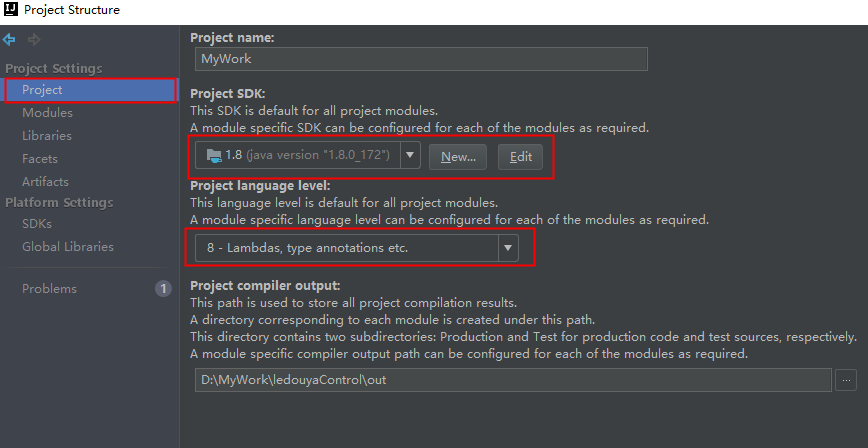Expand the Project language level dropdown arrow
The width and height of the screenshot is (868, 448).
pyautogui.click(x=508, y=247)
